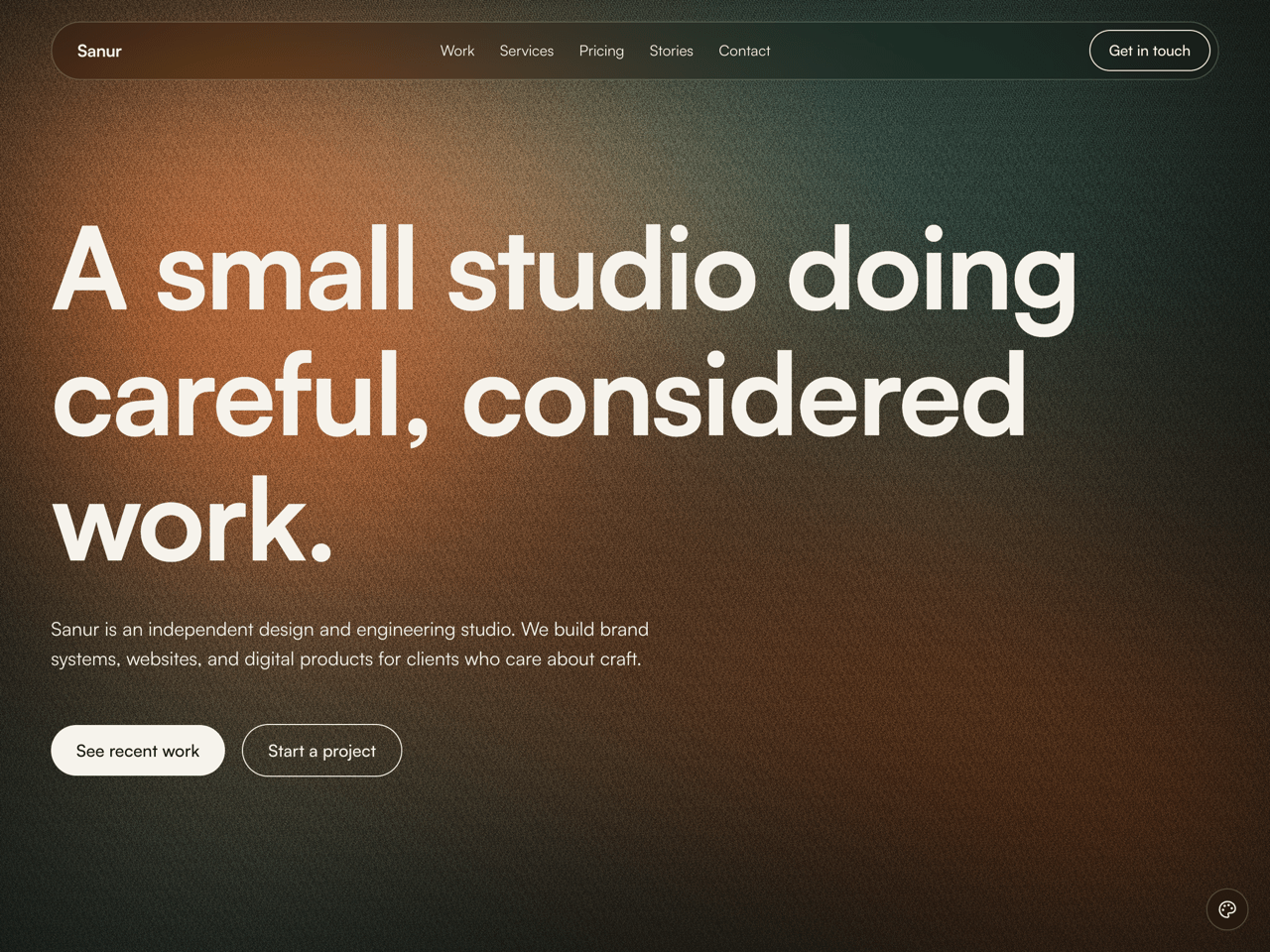Click the headline line "A small studio doing"
Viewport: 1270px width, 952px height.
564,271
